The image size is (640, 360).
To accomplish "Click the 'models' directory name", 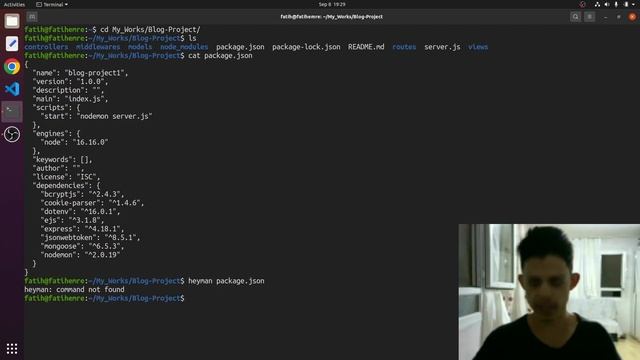I will [x=140, y=47].
